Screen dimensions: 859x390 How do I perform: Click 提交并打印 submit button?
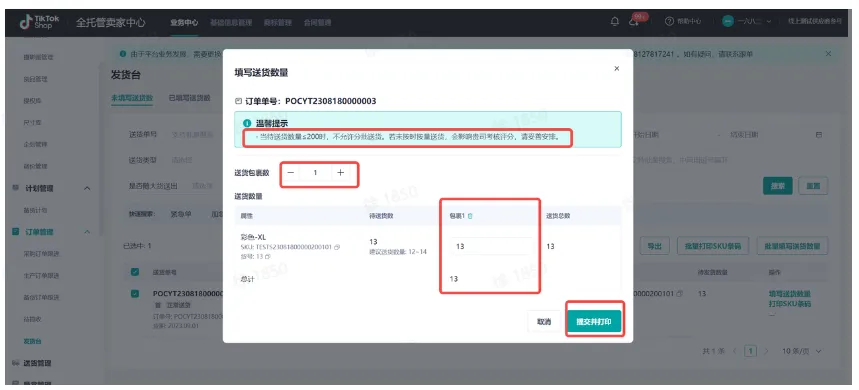[x=594, y=322]
